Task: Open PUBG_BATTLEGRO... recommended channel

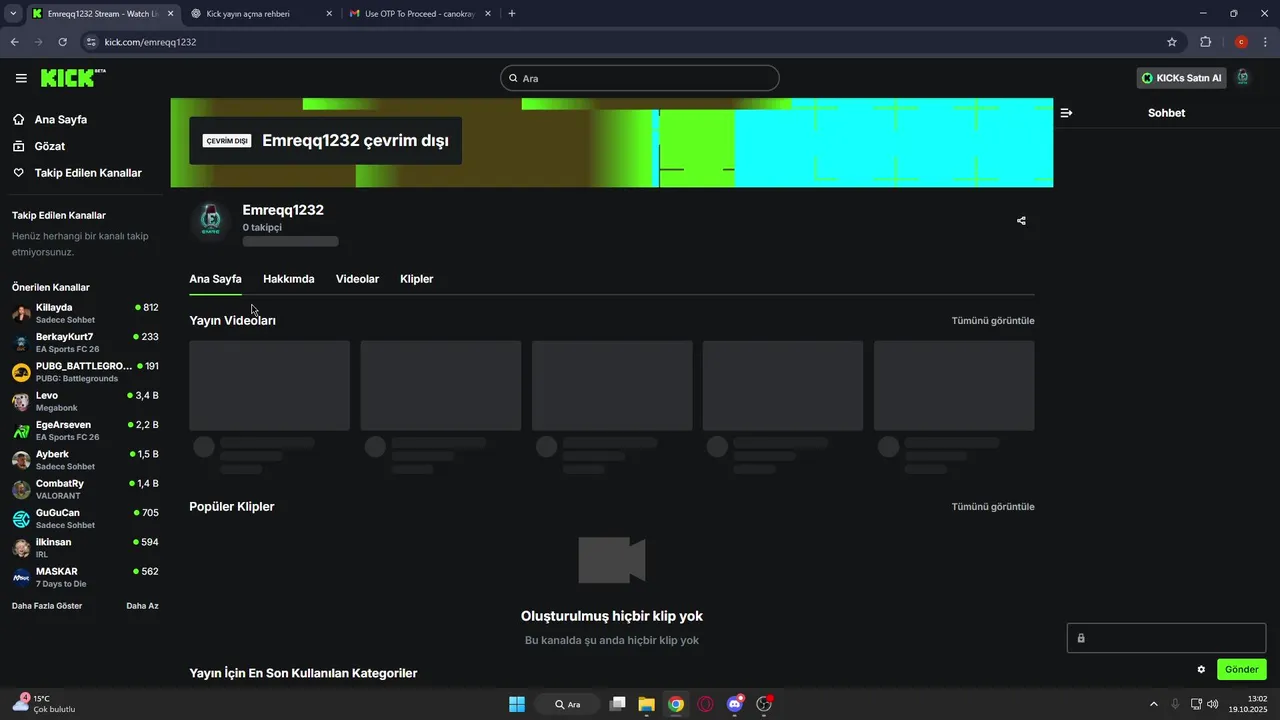Action: click(85, 372)
